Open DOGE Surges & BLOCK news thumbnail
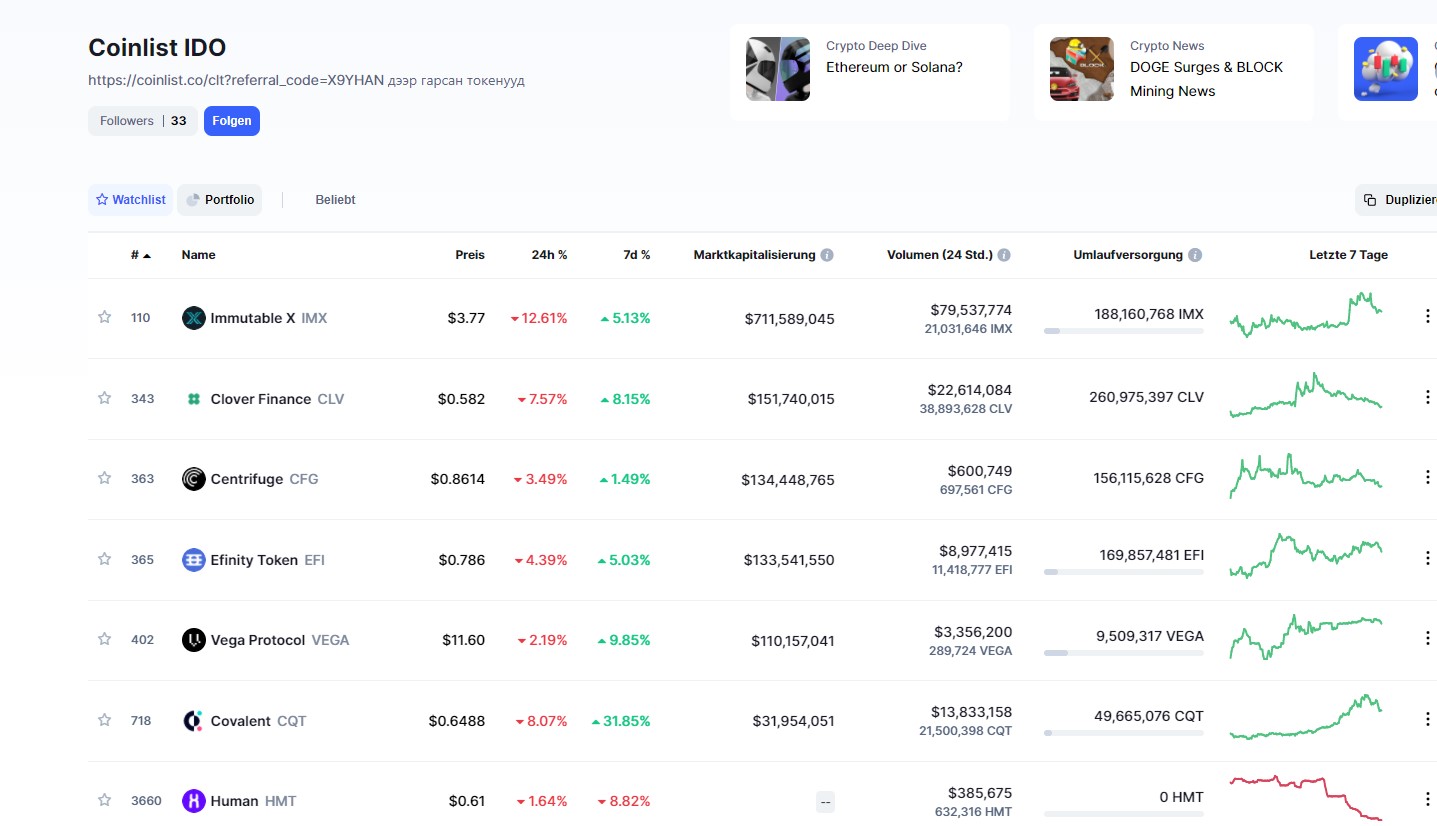The height and width of the screenshot is (826, 1437). pyautogui.click(x=1082, y=69)
